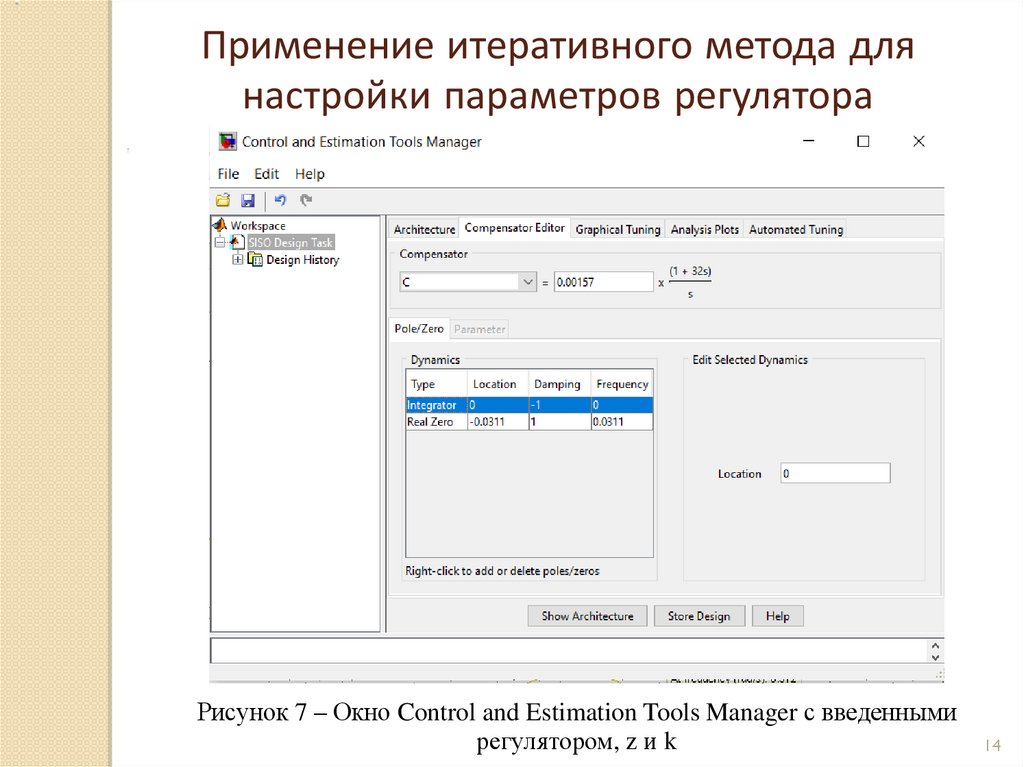Open the File menu
This screenshot has width=1024, height=767.
pyautogui.click(x=228, y=174)
